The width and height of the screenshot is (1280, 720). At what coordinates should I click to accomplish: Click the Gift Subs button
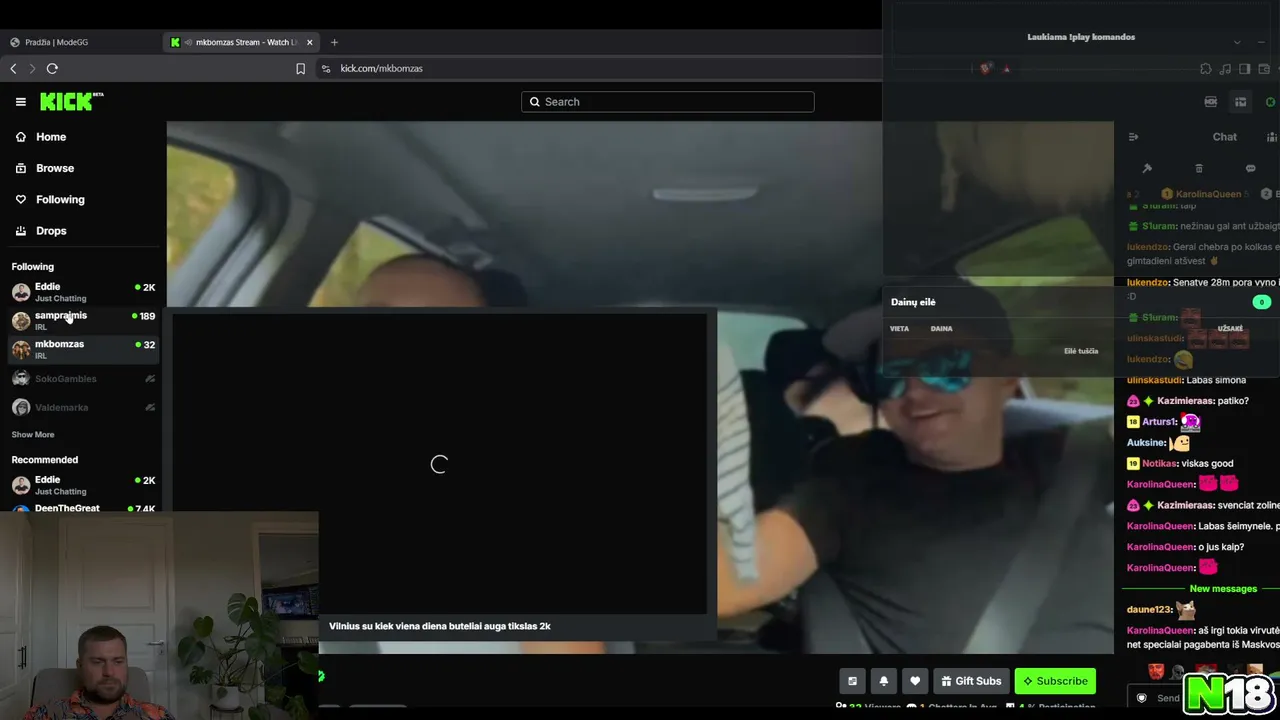coord(971,681)
